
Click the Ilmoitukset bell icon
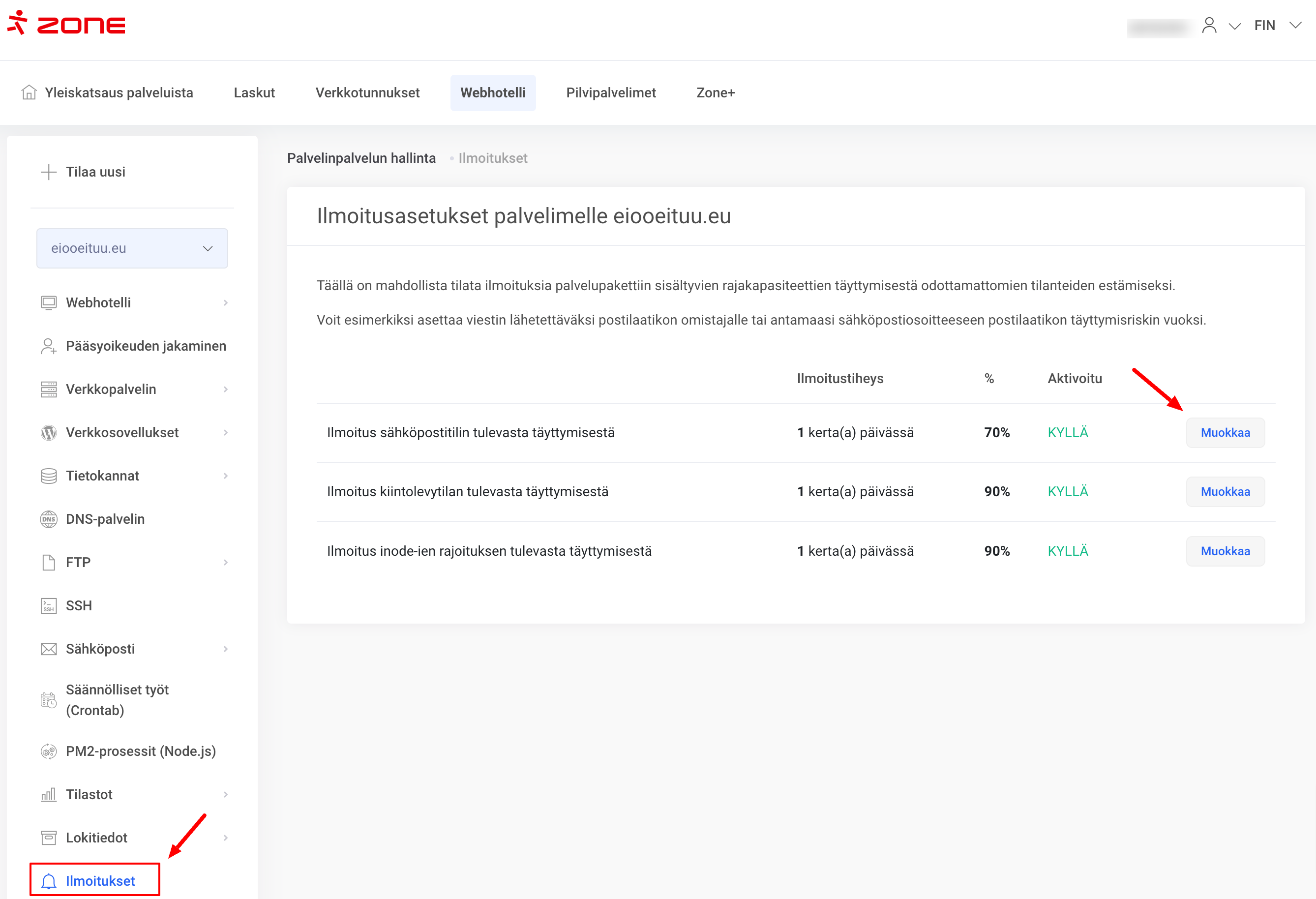coord(49,881)
